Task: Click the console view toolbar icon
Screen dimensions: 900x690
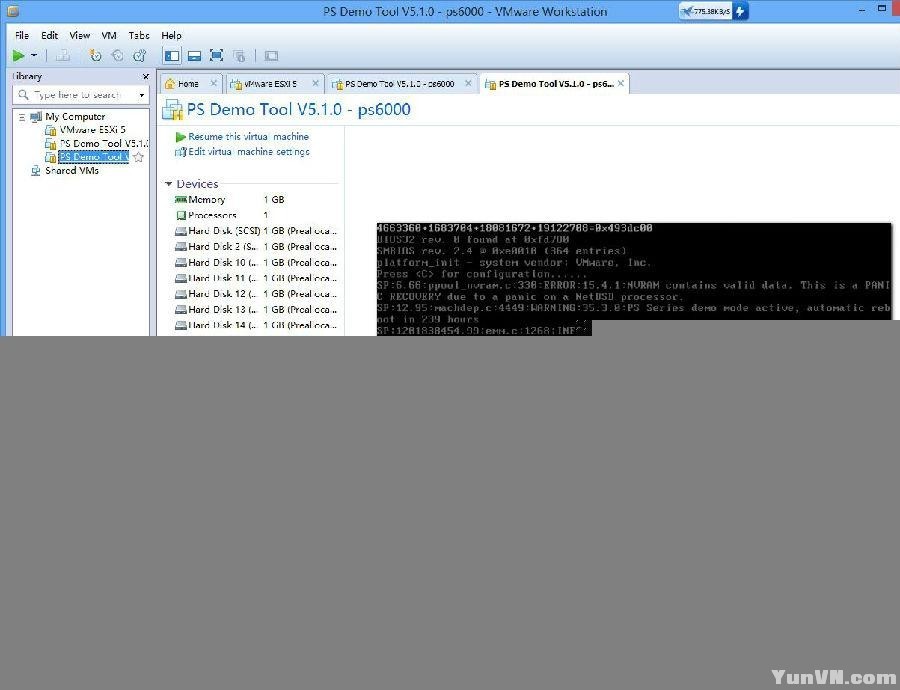Action: 271,56
